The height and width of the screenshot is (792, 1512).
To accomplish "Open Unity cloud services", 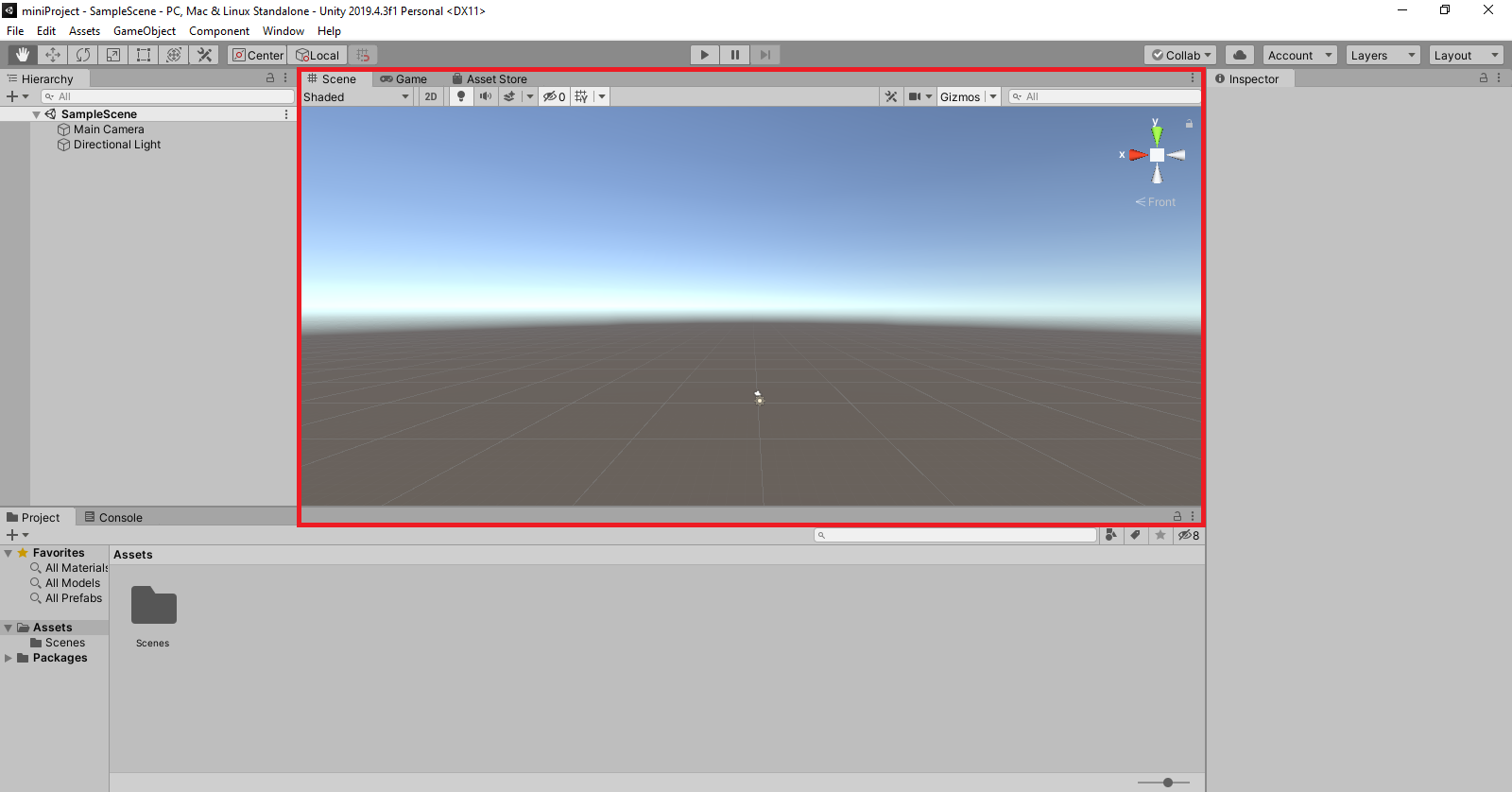I will pyautogui.click(x=1240, y=55).
